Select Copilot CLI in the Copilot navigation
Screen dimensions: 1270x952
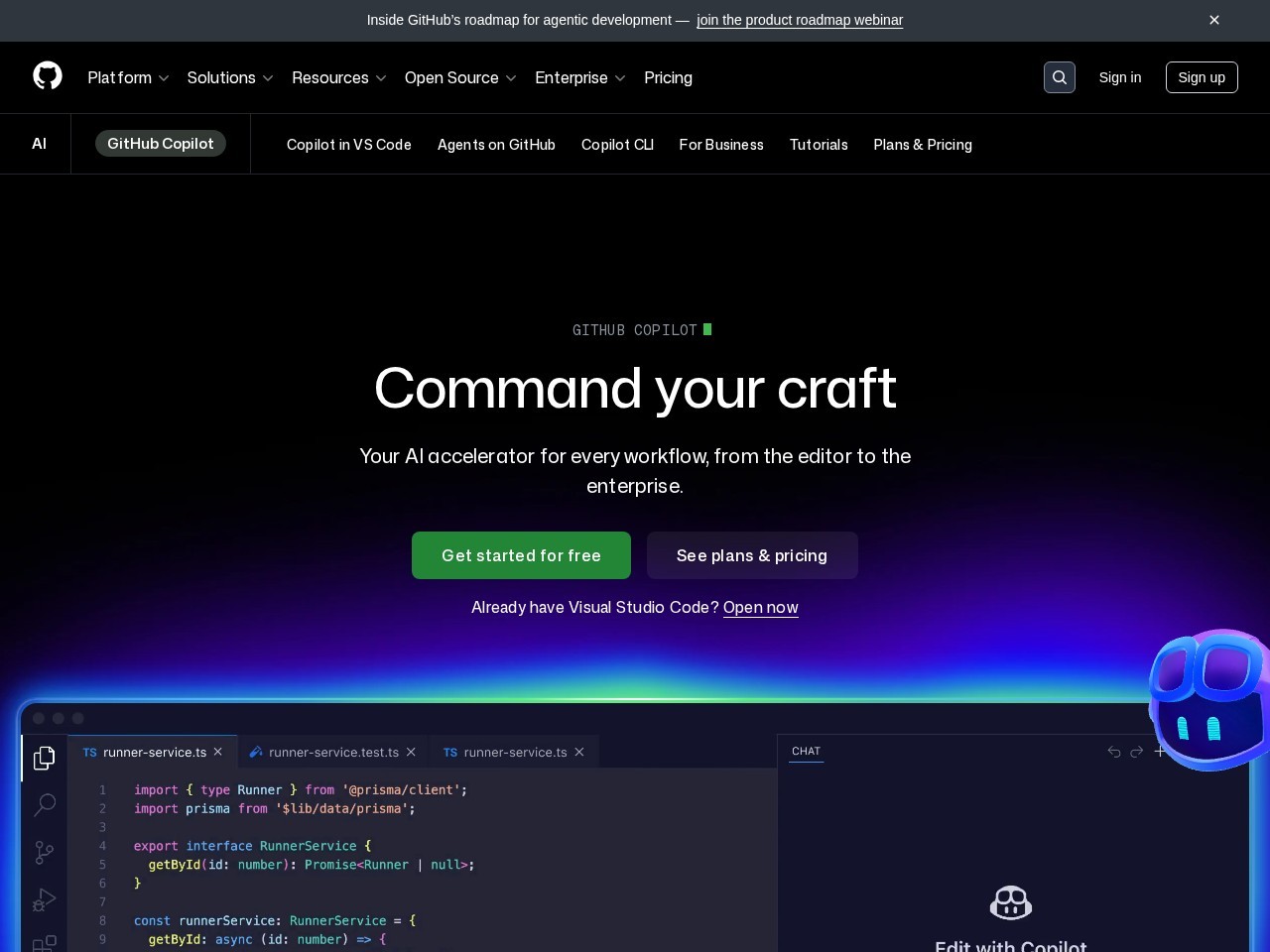[617, 145]
